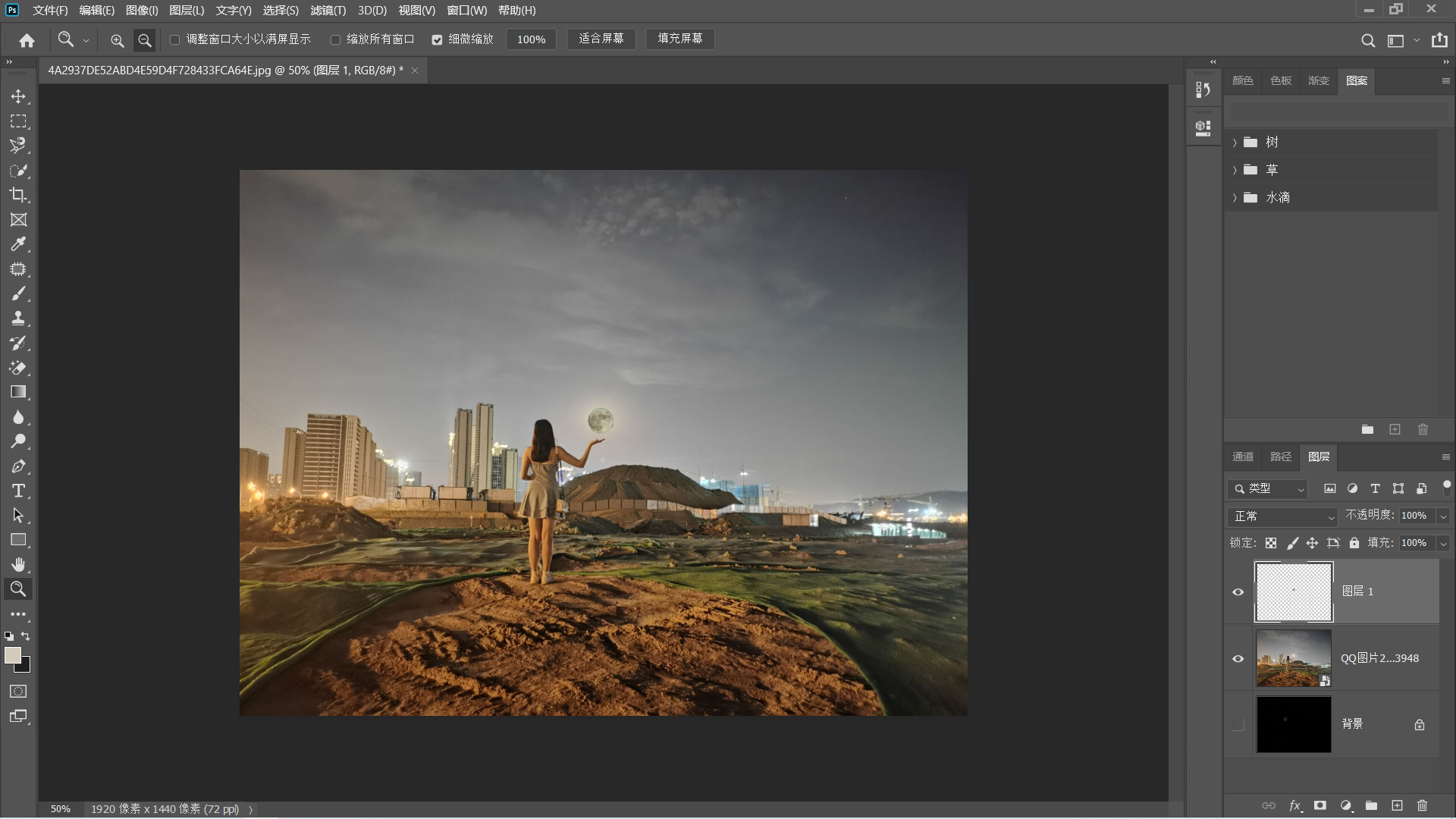Expand the 树 pattern folder

(x=1235, y=143)
